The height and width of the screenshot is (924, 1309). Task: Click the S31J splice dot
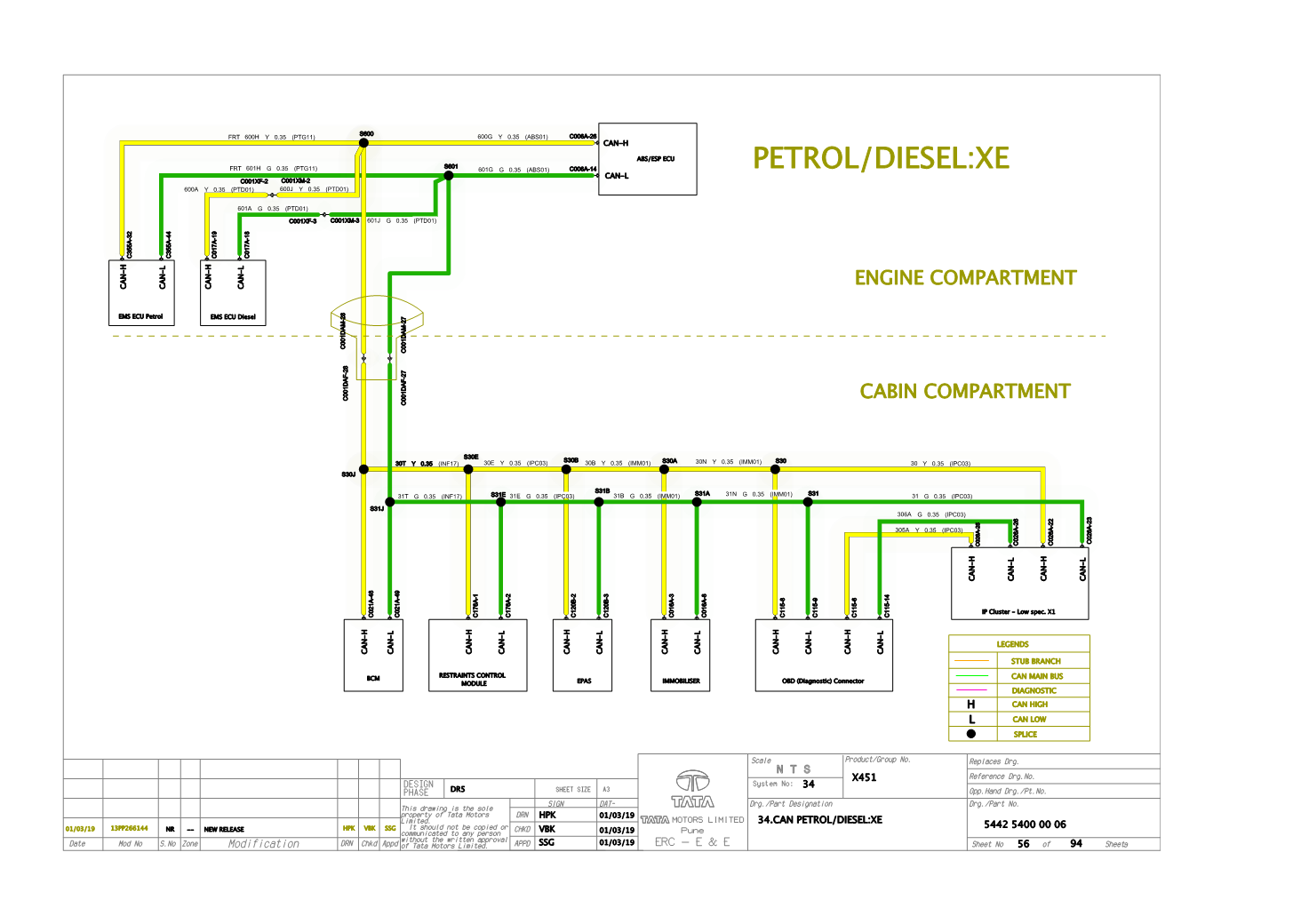(x=390, y=502)
